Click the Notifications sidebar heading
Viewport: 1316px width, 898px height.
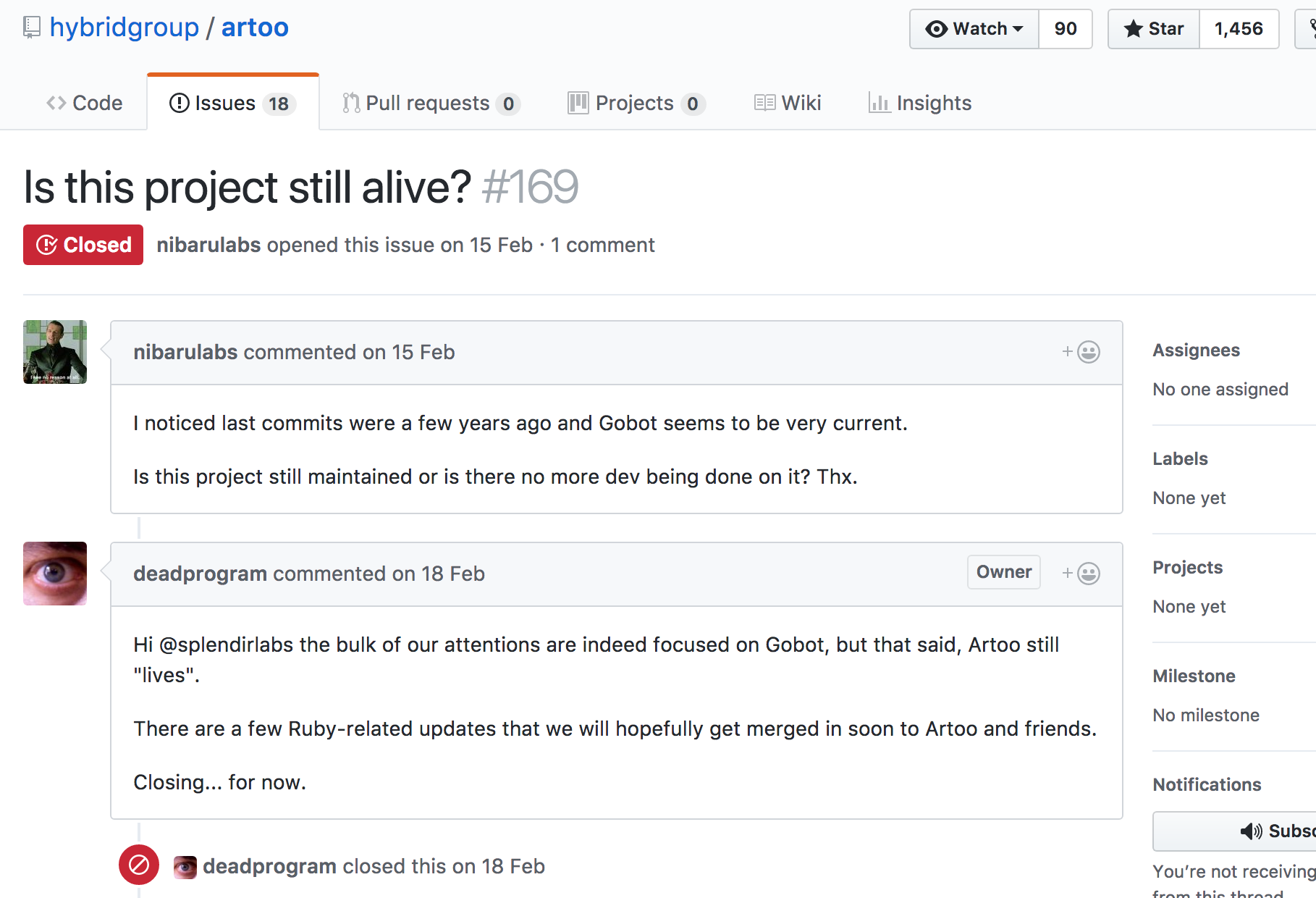[x=1207, y=785]
